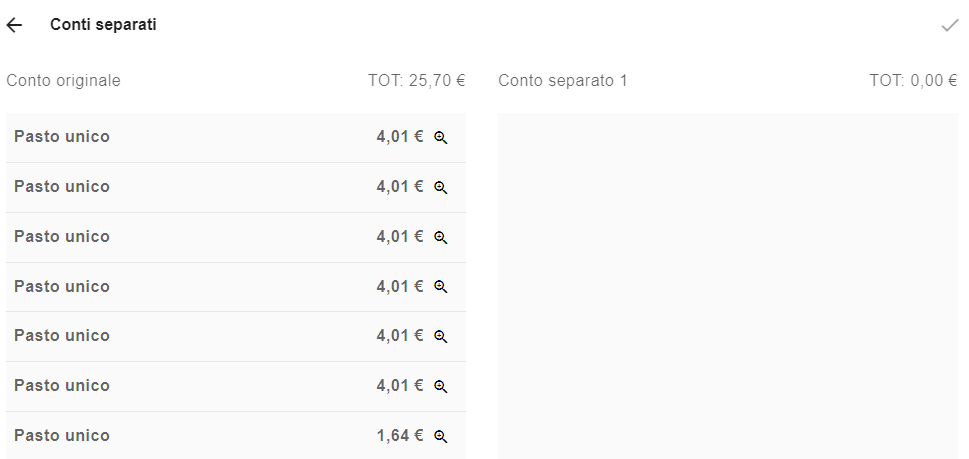Open magnifier icon of first Pasto unico row
The height and width of the screenshot is (459, 969).
tap(440, 138)
